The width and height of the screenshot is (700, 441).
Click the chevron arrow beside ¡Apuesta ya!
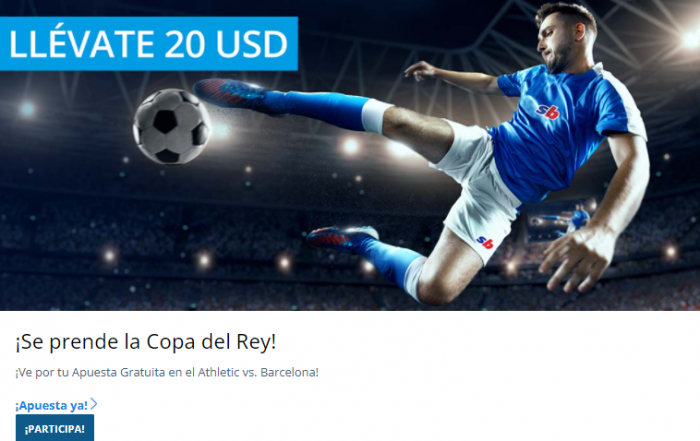pyautogui.click(x=94, y=404)
